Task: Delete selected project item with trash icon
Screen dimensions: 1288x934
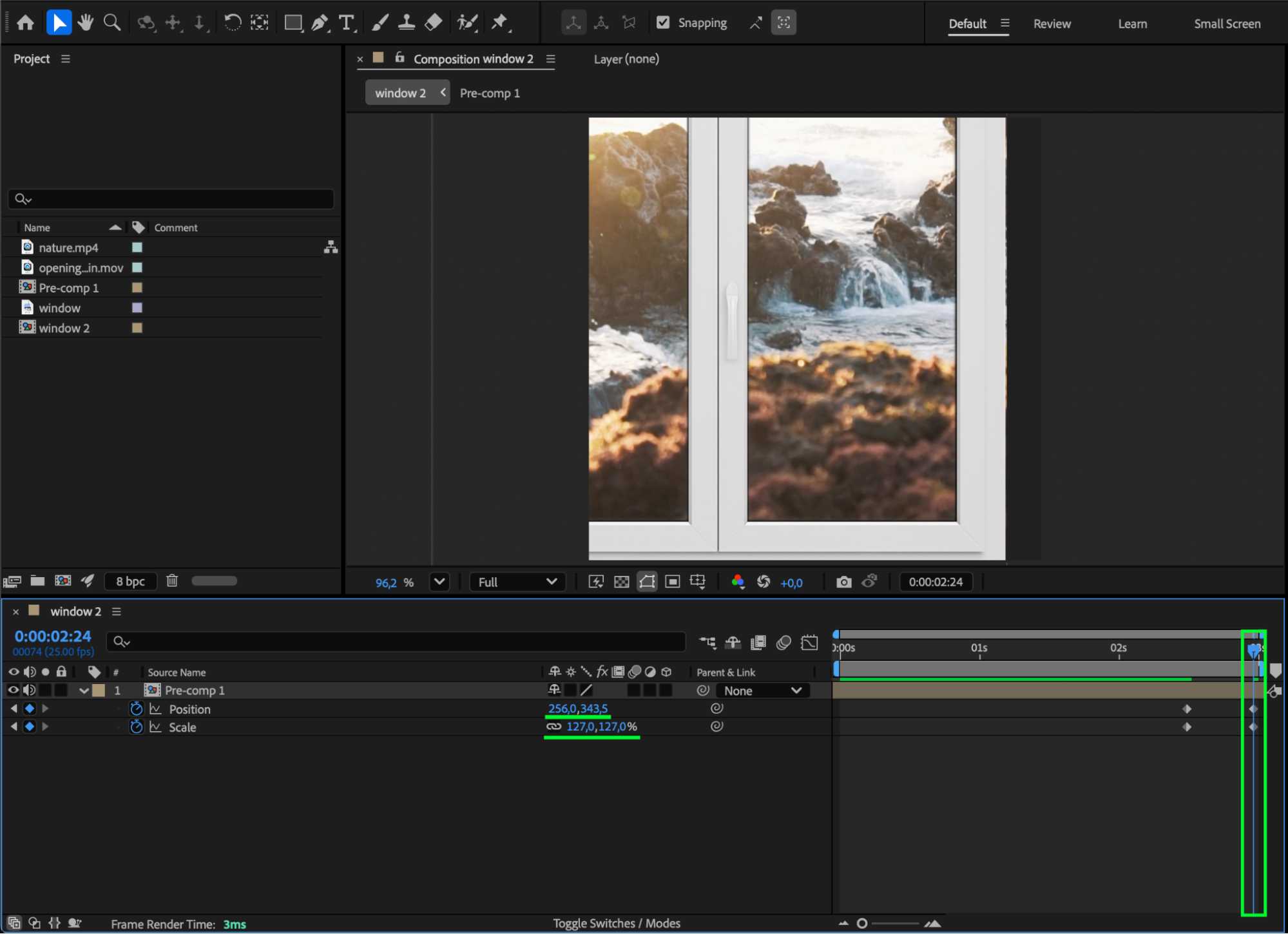Action: coord(171,581)
